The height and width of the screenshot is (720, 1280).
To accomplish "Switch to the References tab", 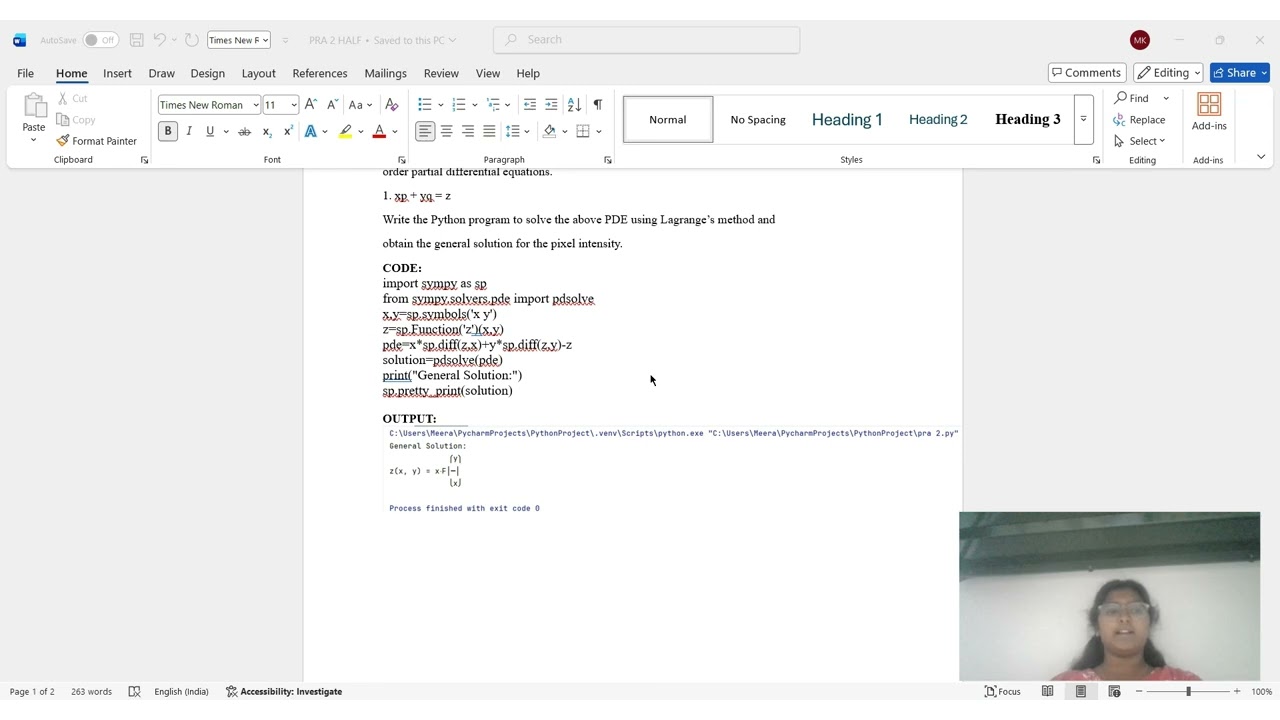I will (320, 73).
